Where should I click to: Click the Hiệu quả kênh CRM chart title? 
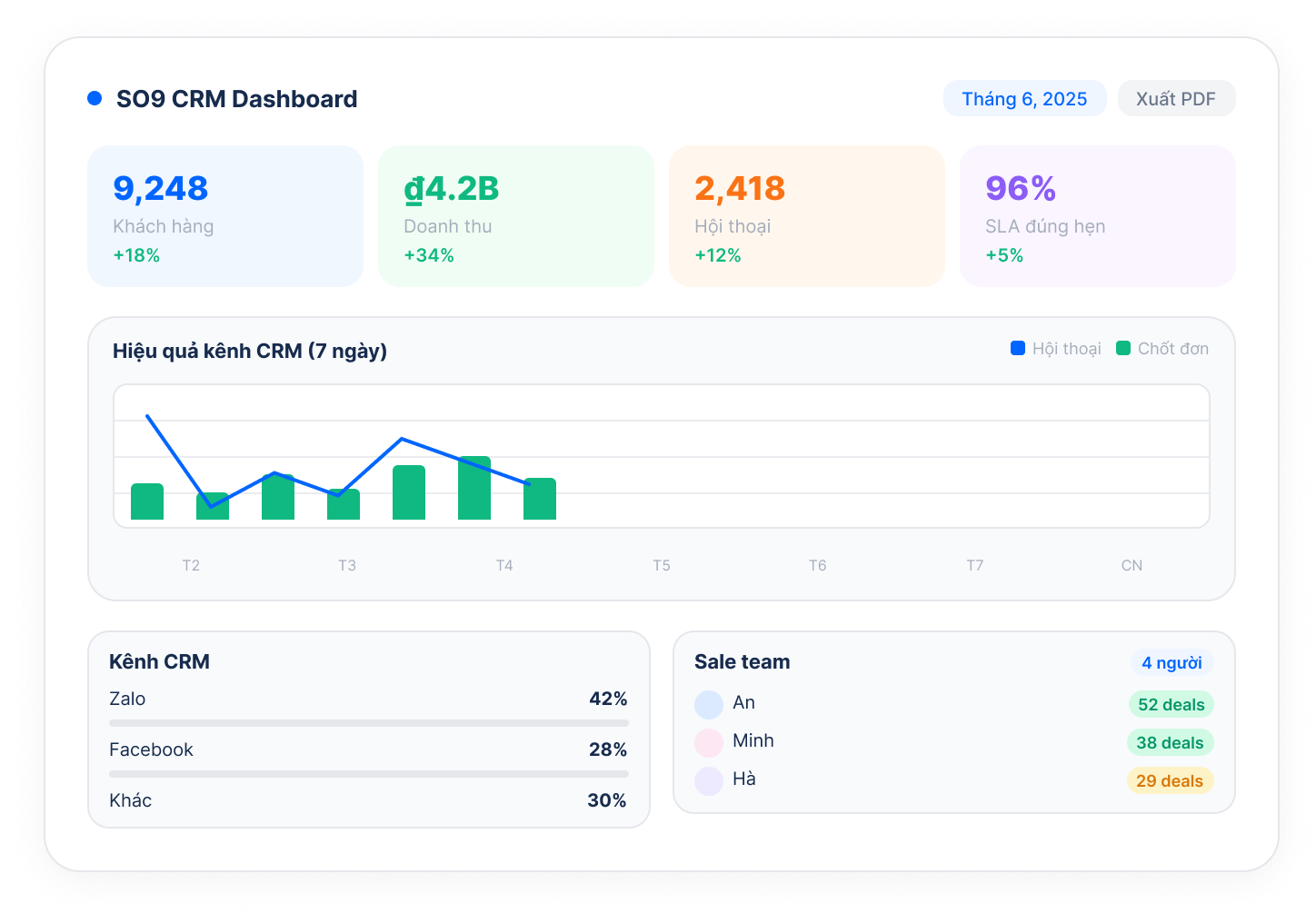tap(250, 351)
